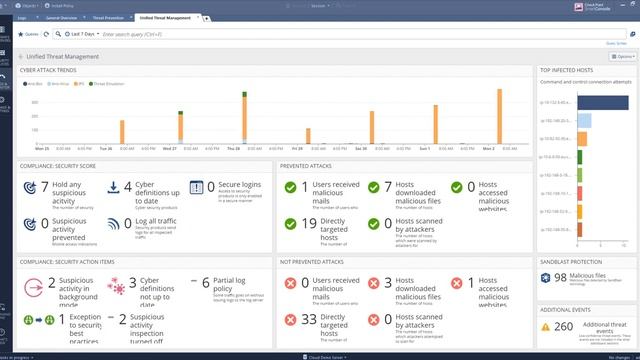This screenshot has height=360, width=640.
Task: Click the Suspicious activity prevented target icon
Action: pyautogui.click(x=30, y=224)
